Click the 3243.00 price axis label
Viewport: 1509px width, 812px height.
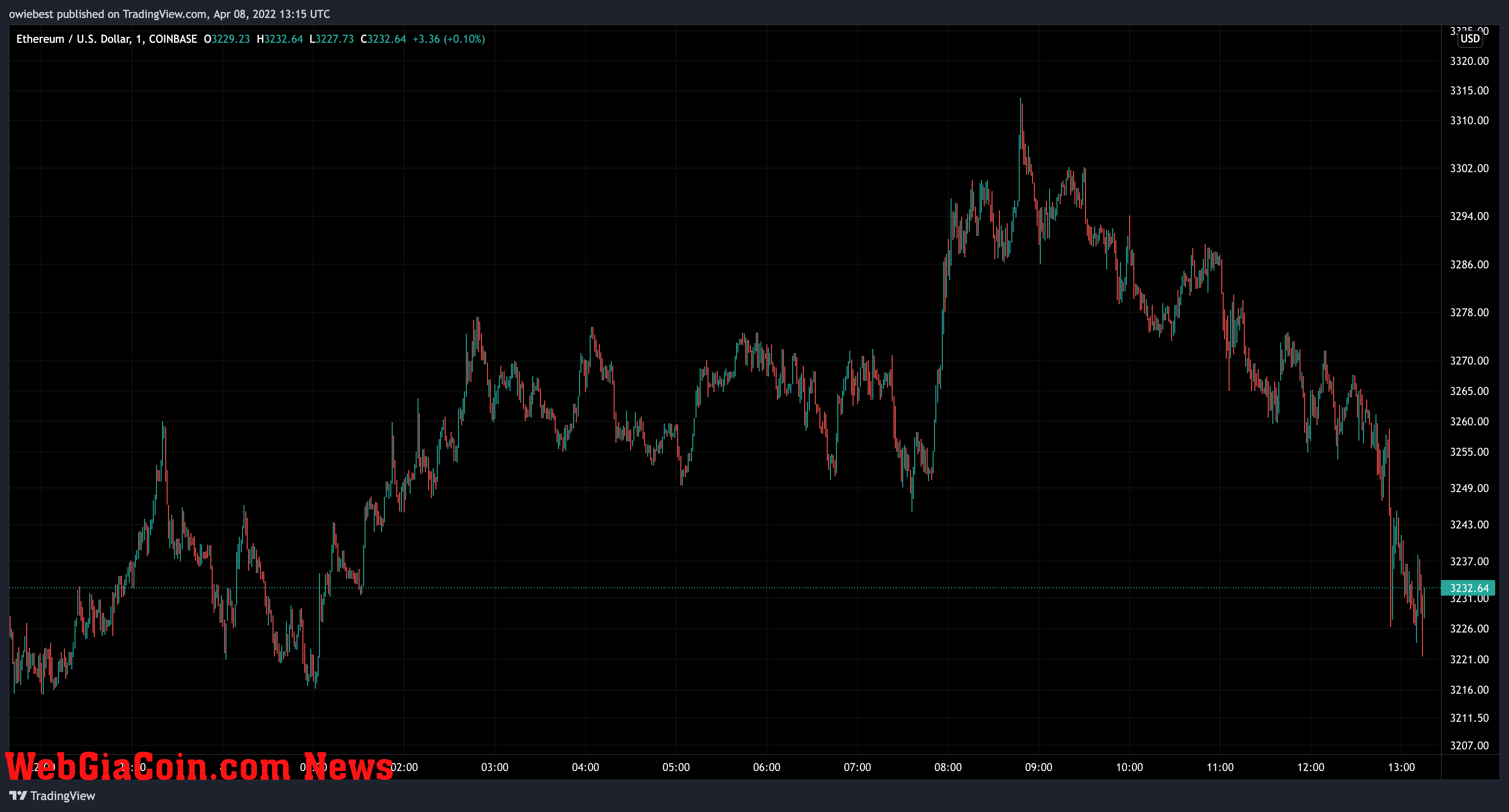[1469, 524]
